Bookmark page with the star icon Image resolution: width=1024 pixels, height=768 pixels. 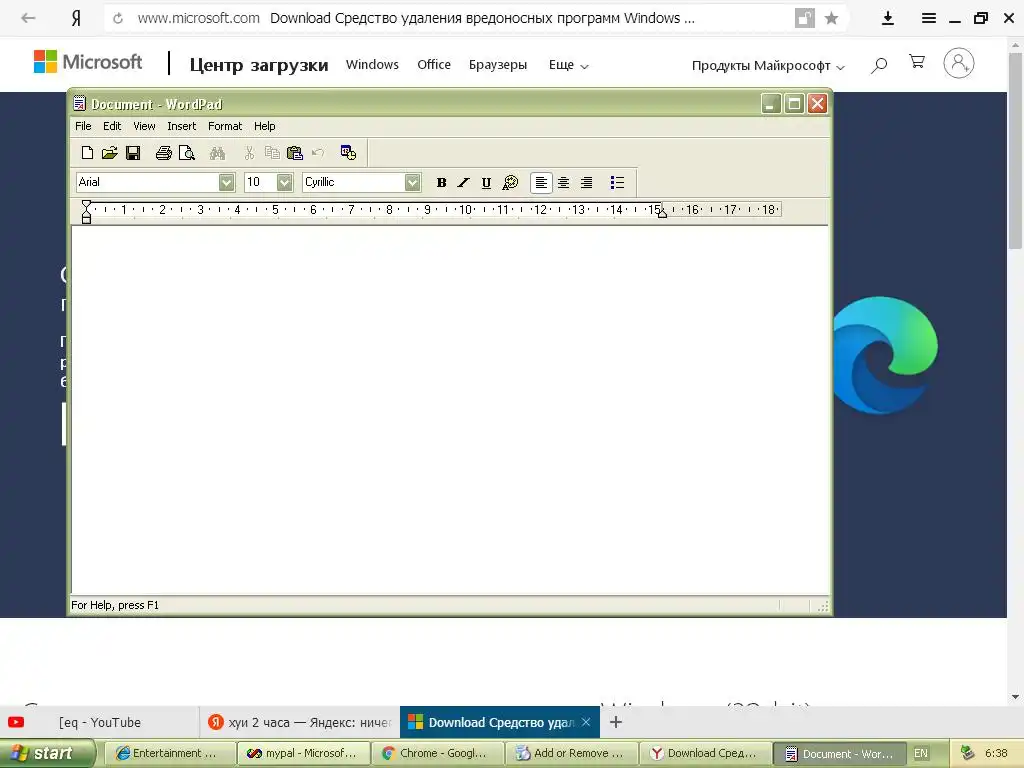[x=831, y=18]
